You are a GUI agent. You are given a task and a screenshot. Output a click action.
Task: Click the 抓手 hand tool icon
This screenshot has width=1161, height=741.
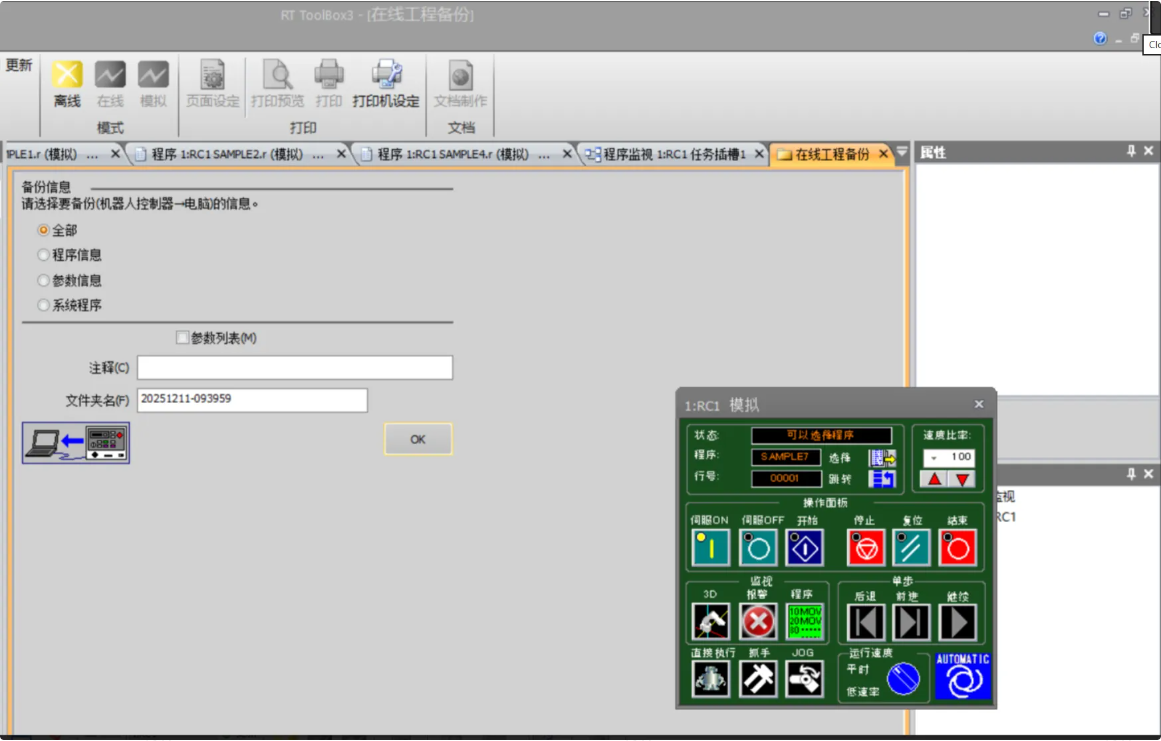click(758, 679)
